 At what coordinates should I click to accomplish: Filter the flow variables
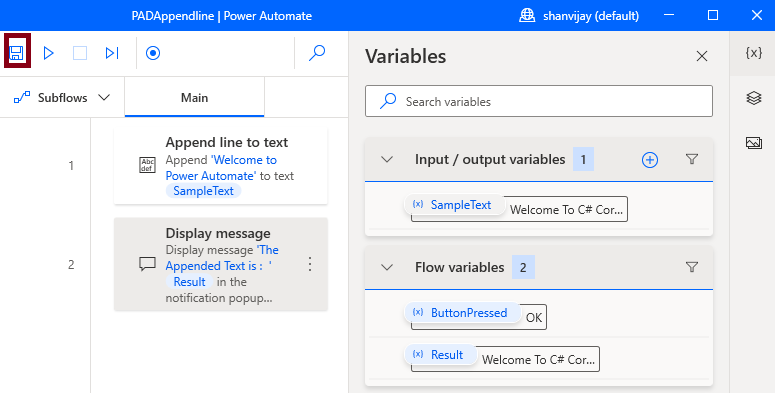click(x=692, y=267)
